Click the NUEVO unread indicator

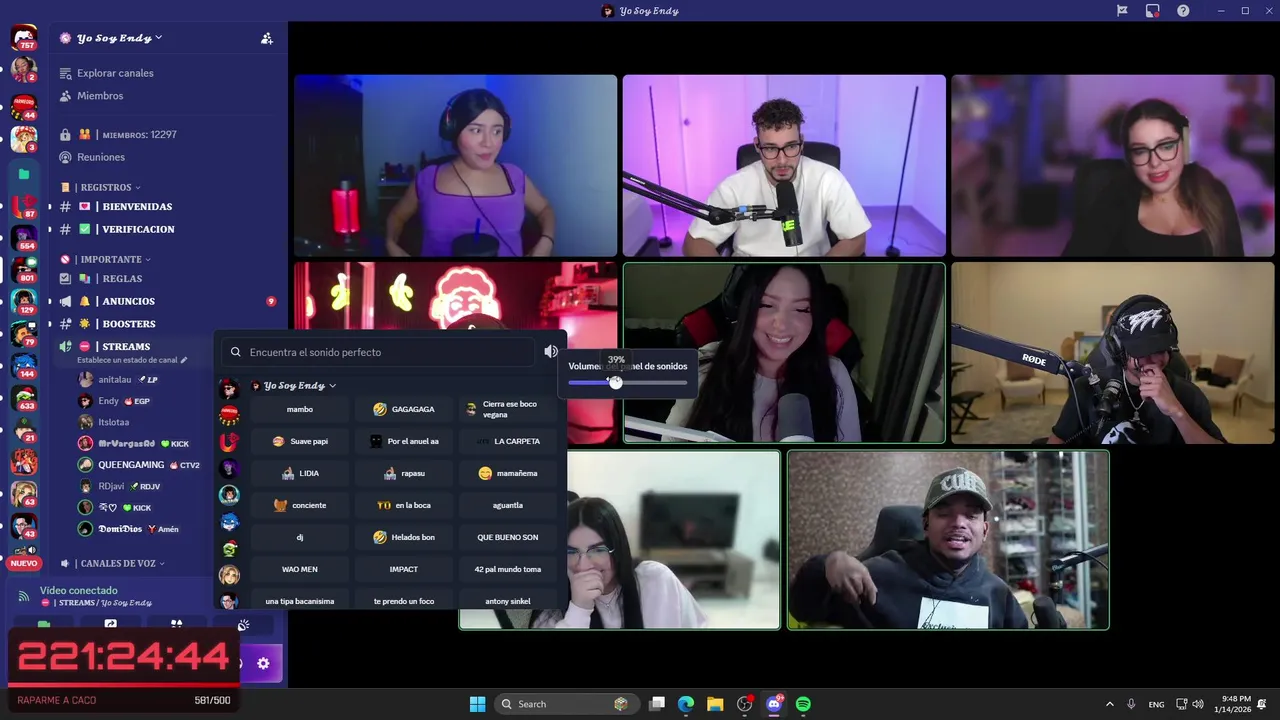pos(23,563)
